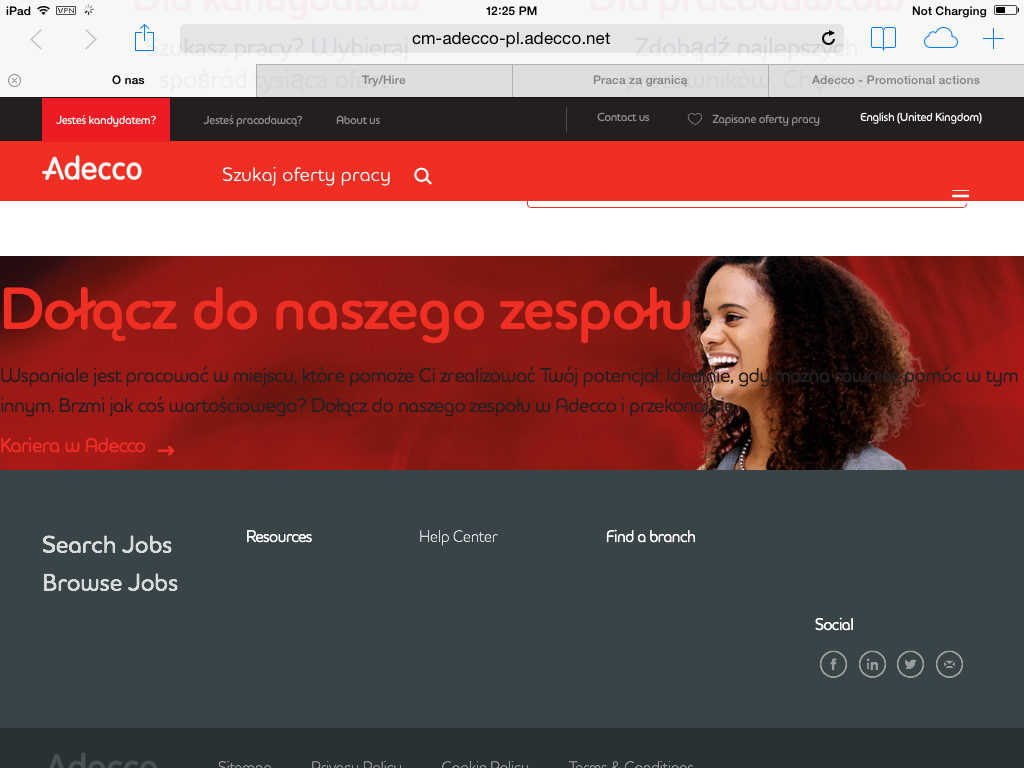Select 'Jesteś pracodawcą?' menu item
Viewport: 1024px width, 768px height.
click(253, 120)
